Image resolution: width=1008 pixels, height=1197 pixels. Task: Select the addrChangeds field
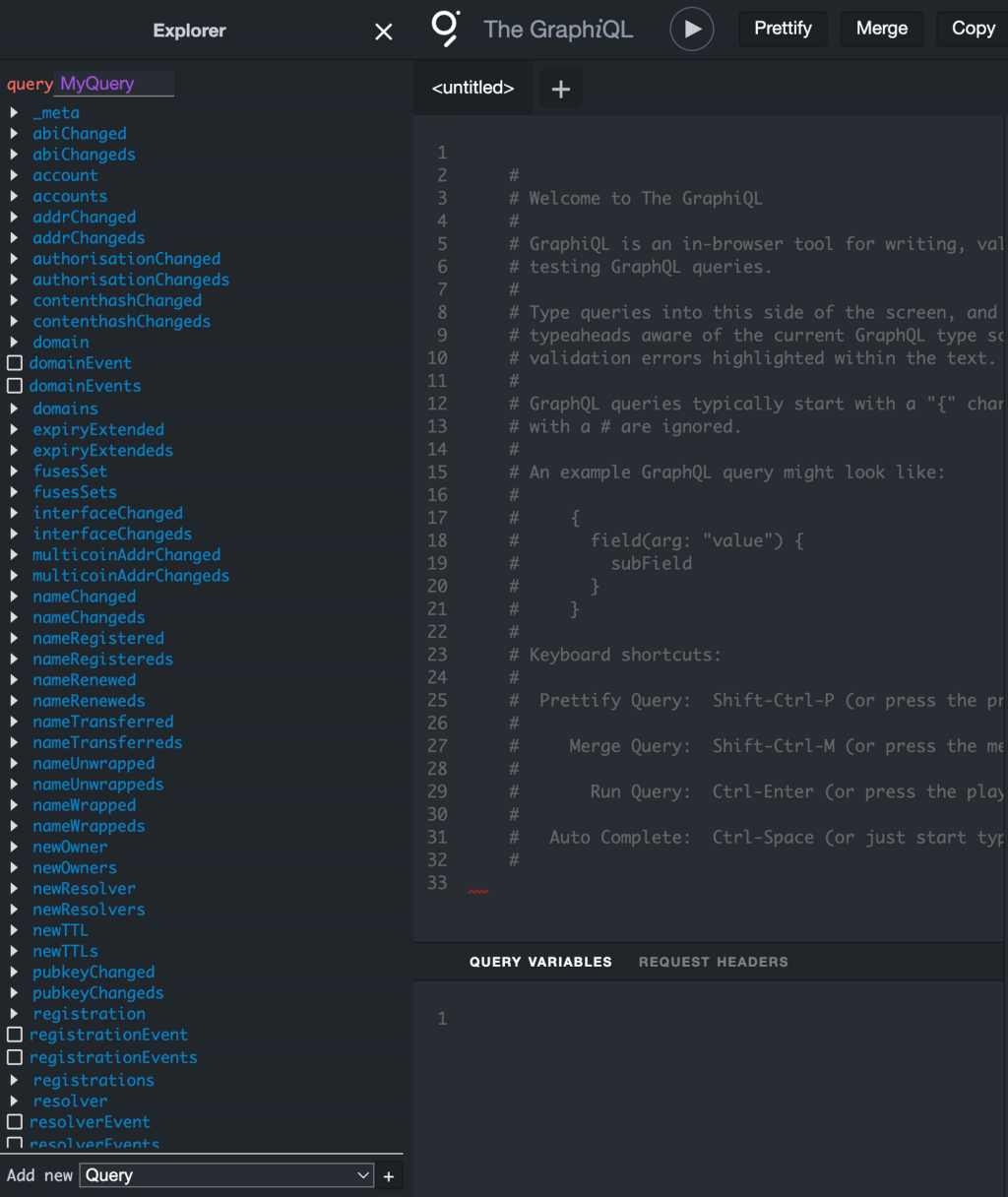[x=89, y=238]
